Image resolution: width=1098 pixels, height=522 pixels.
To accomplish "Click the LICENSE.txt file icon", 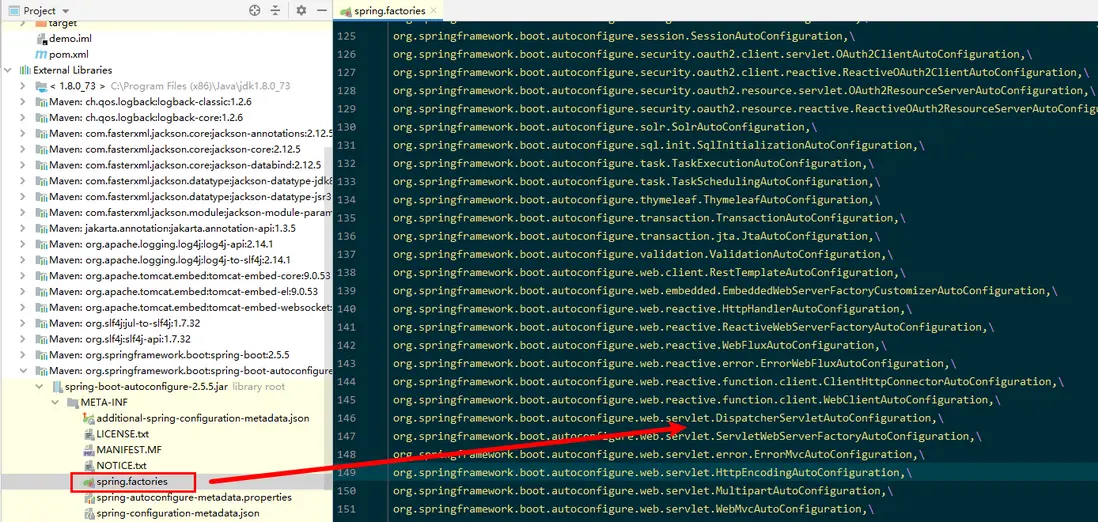I will click(x=88, y=434).
